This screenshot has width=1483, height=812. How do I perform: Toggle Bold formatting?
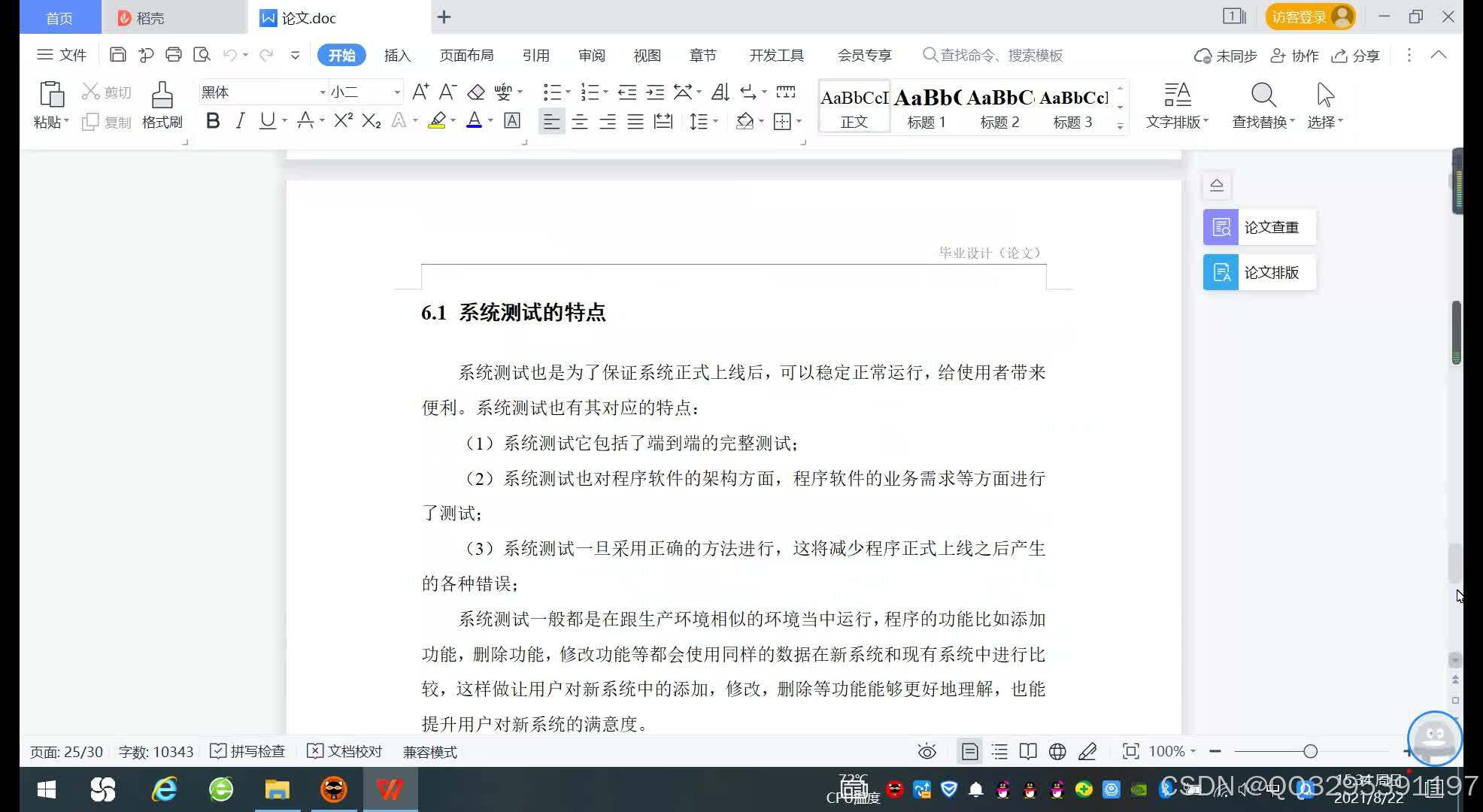(213, 120)
